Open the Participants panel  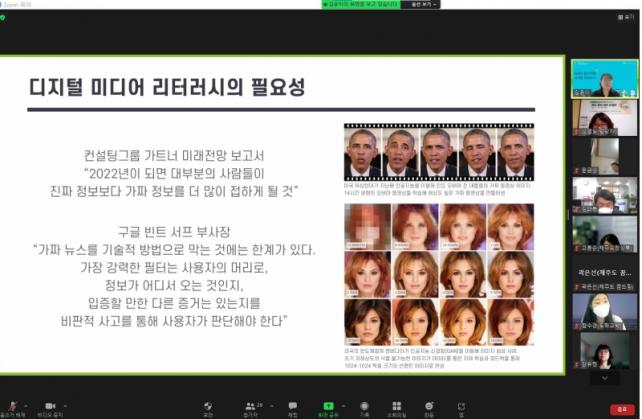250,404
